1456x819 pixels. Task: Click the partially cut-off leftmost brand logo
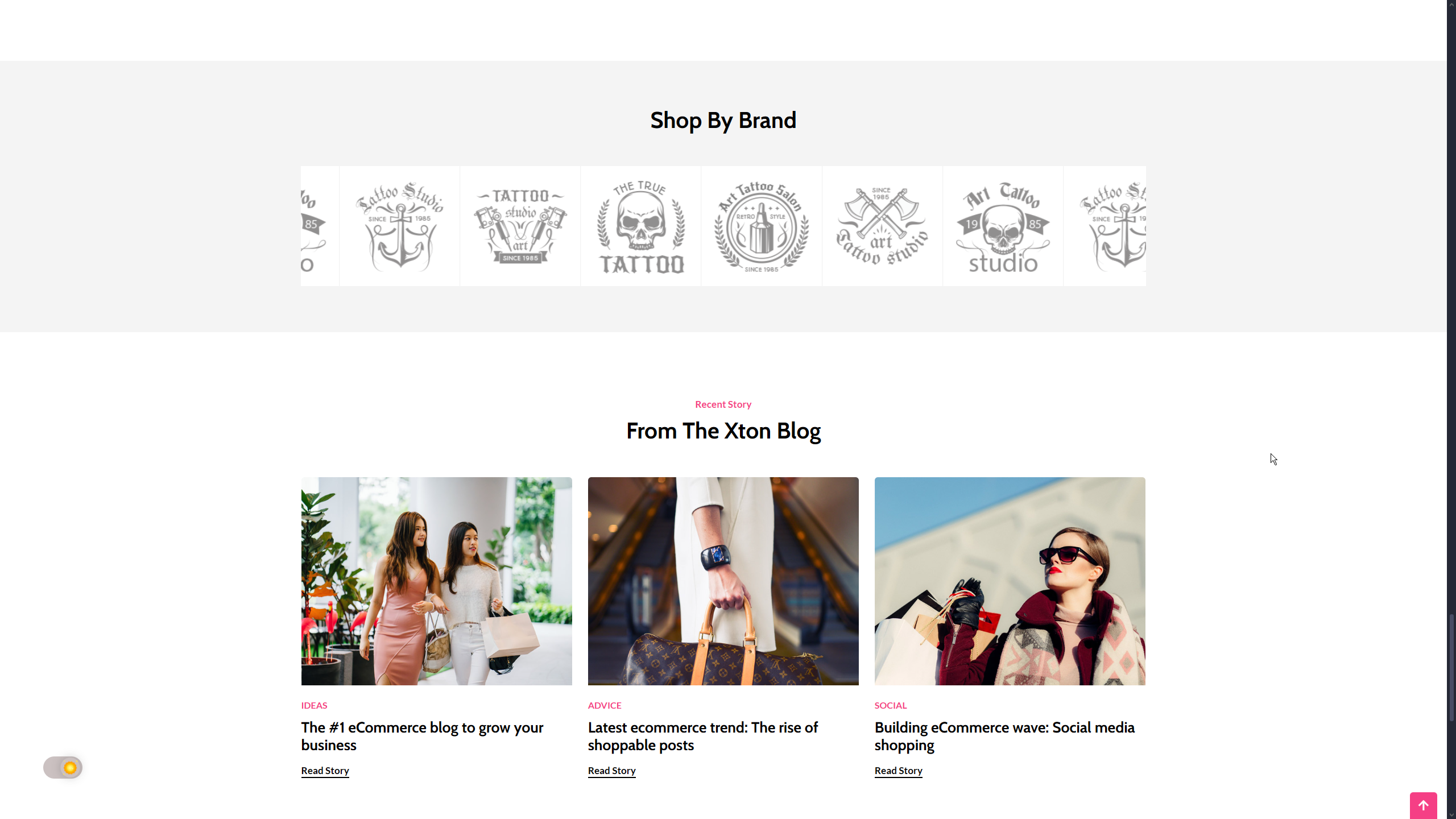coord(320,226)
